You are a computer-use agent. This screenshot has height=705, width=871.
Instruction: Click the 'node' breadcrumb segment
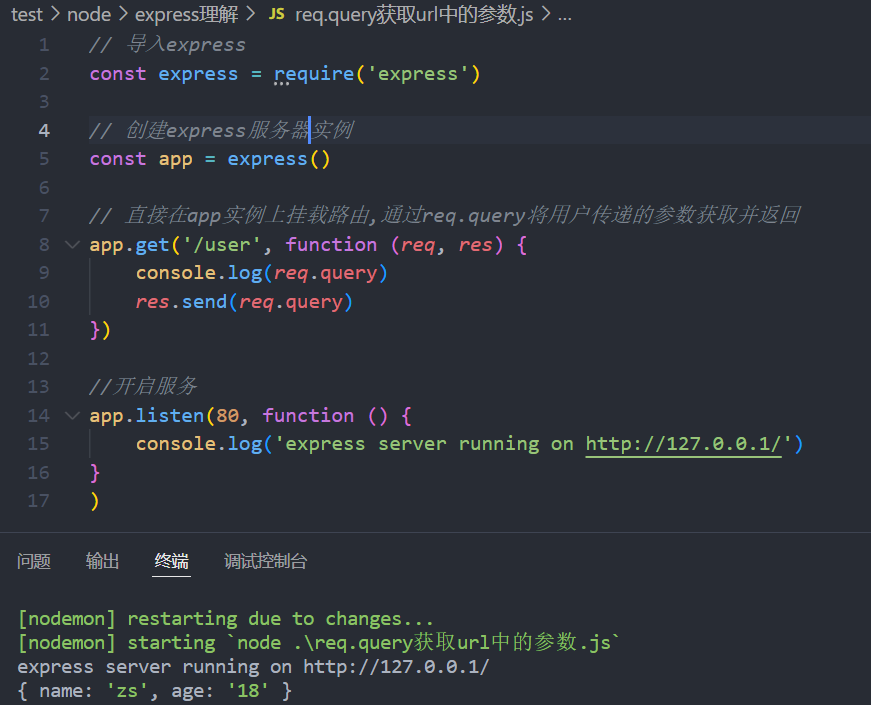click(89, 14)
